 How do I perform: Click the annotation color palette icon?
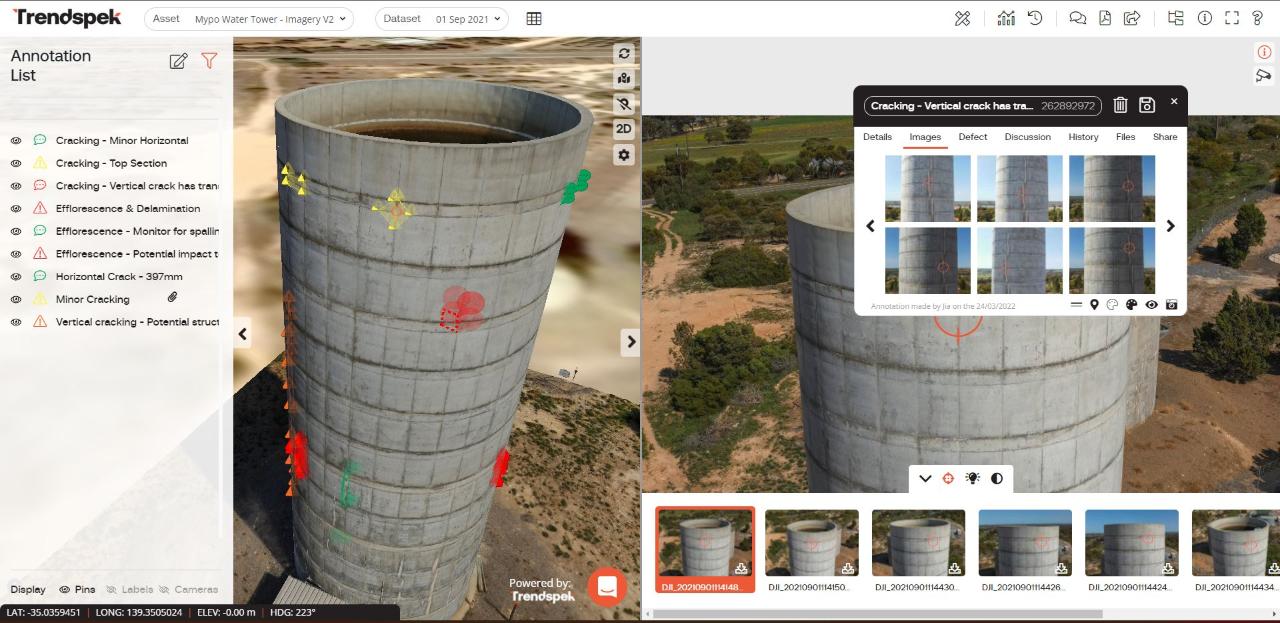point(1131,305)
